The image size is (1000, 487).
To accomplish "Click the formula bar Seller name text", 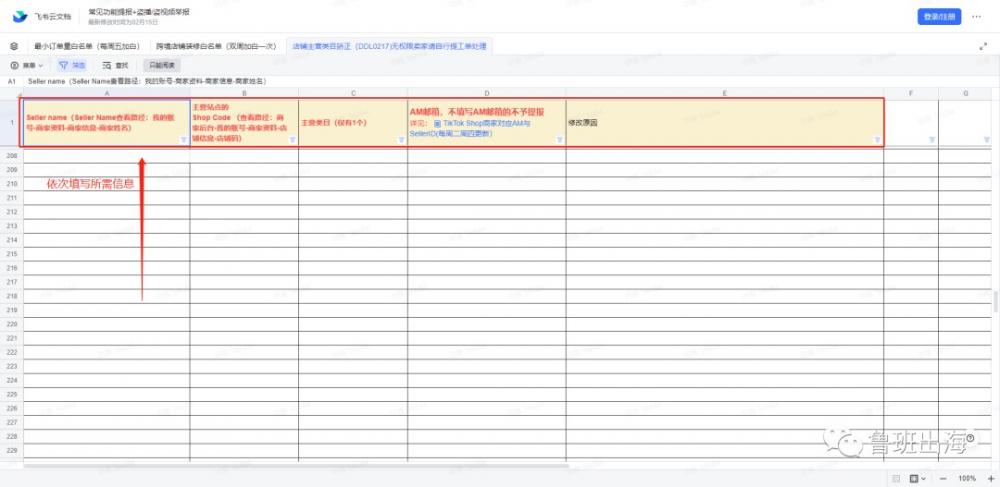I will pos(147,82).
